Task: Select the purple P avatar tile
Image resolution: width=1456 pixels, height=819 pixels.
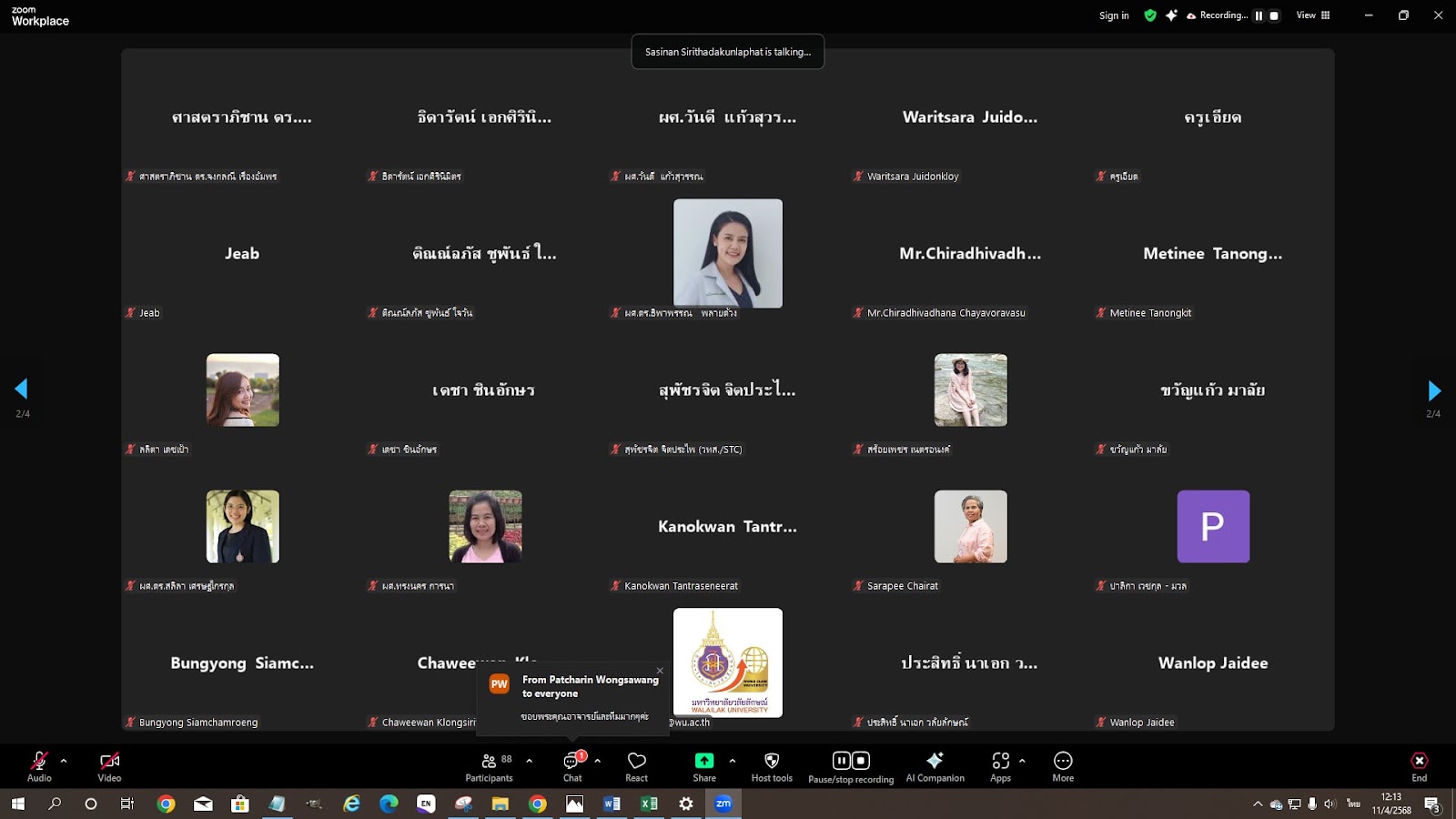Action: click(x=1213, y=526)
